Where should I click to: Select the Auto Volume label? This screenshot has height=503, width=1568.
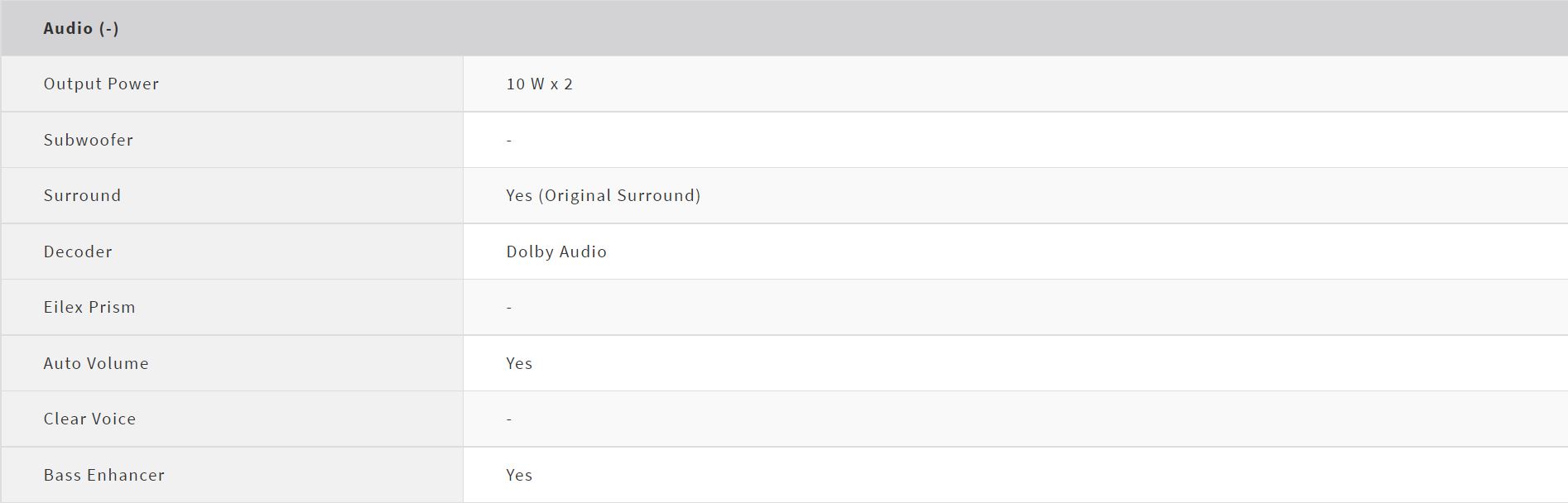(96, 363)
